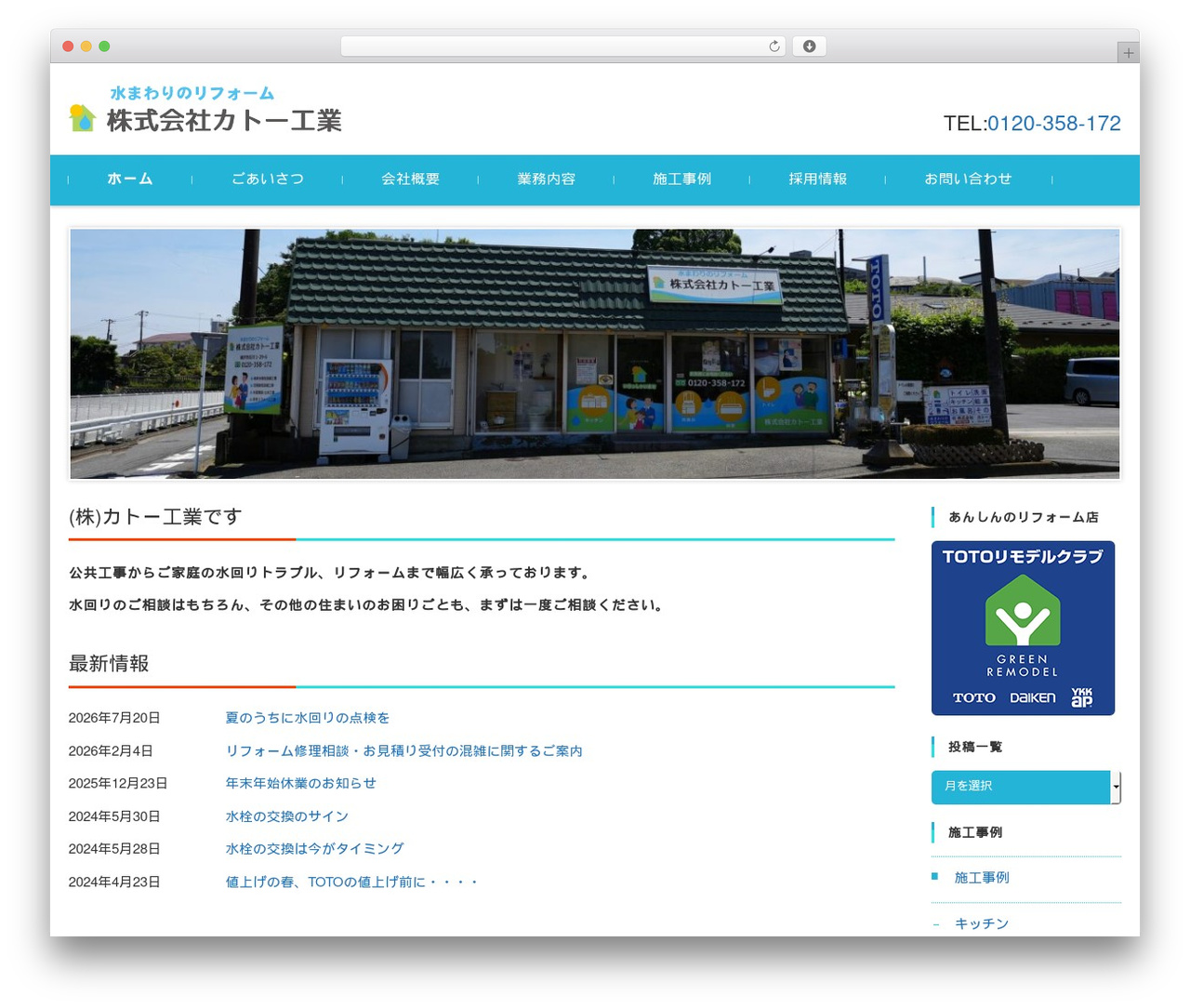Click the 水まわりのリフォーム tagline
Screen dimensions: 1190x1008
pyautogui.click(x=192, y=93)
